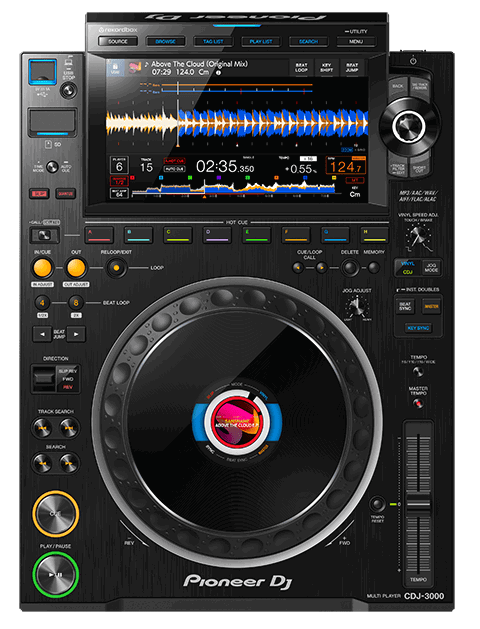The height and width of the screenshot is (629, 480).
Task: Push the DELETE button
Action: (350, 268)
